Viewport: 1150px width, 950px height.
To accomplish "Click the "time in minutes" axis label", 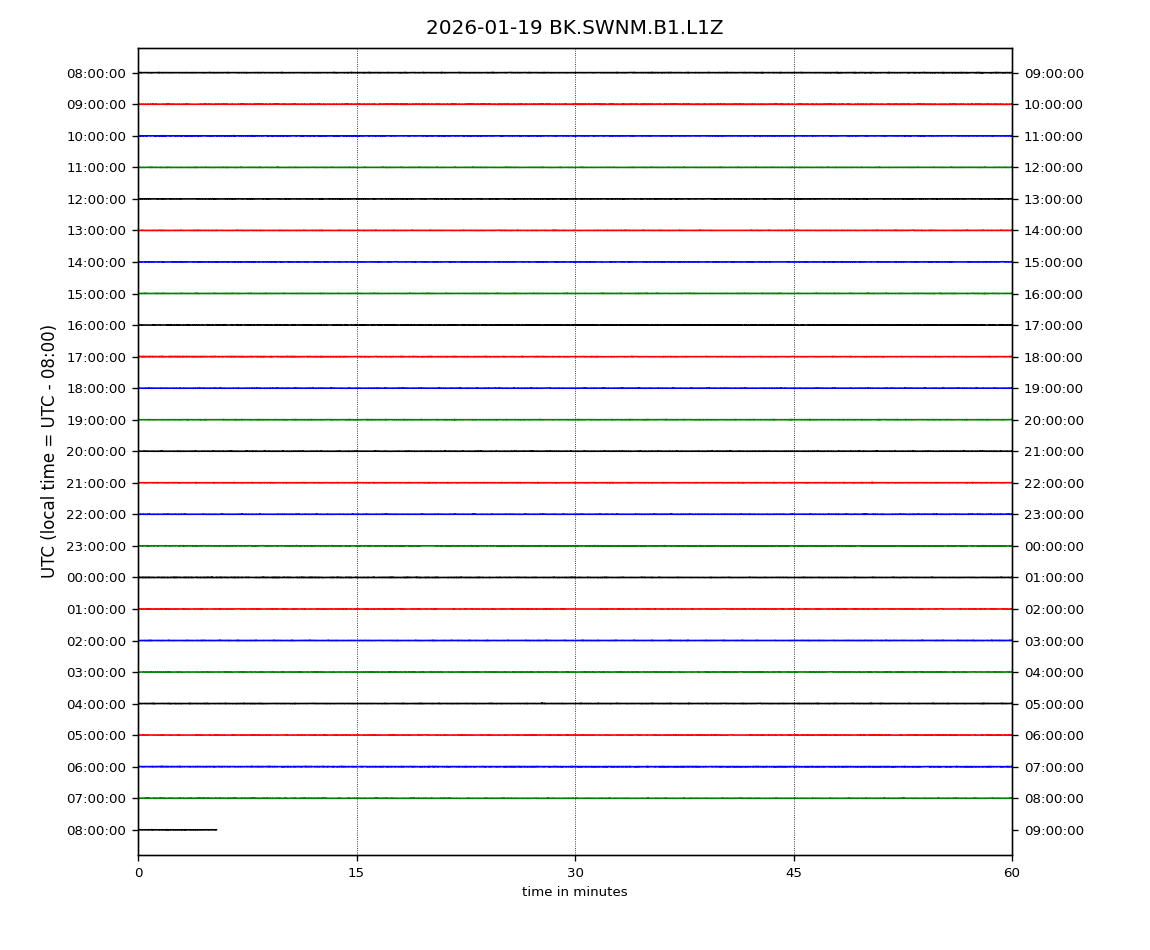I will 574,892.
